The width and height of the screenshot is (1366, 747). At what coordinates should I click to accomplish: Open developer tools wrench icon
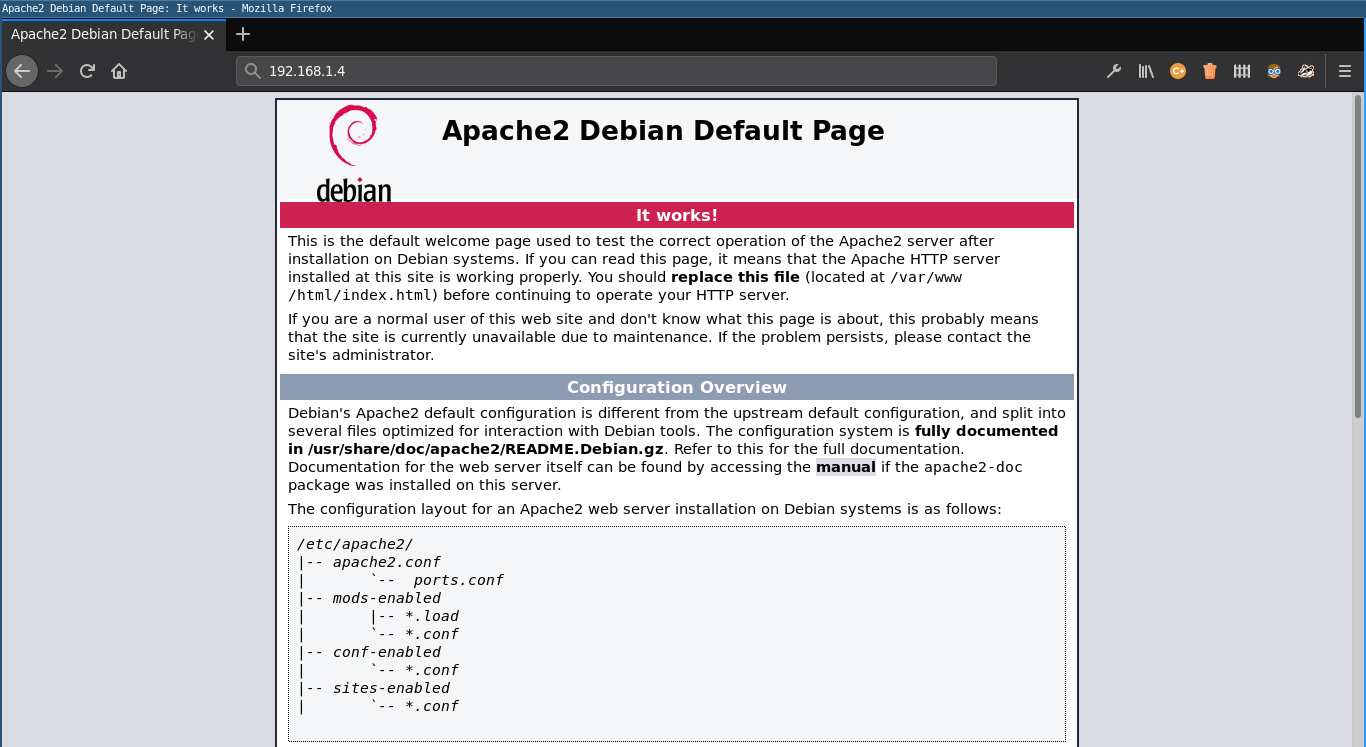[x=1114, y=71]
